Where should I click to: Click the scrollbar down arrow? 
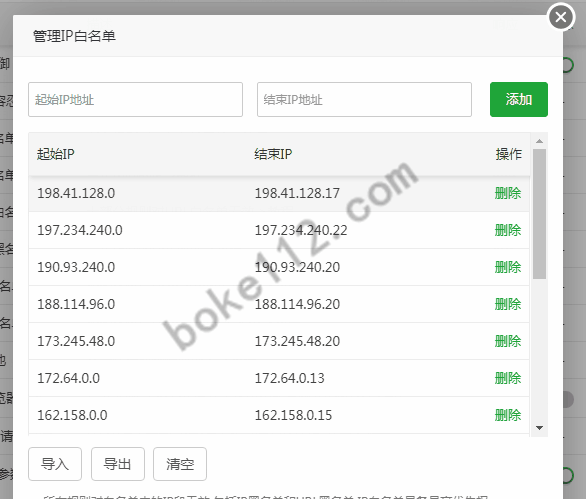click(x=539, y=428)
